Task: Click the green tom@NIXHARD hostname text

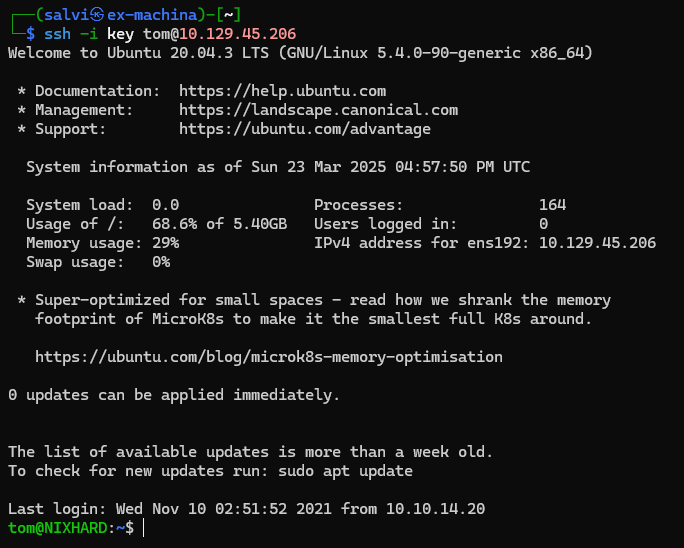Action: click(x=62, y=528)
